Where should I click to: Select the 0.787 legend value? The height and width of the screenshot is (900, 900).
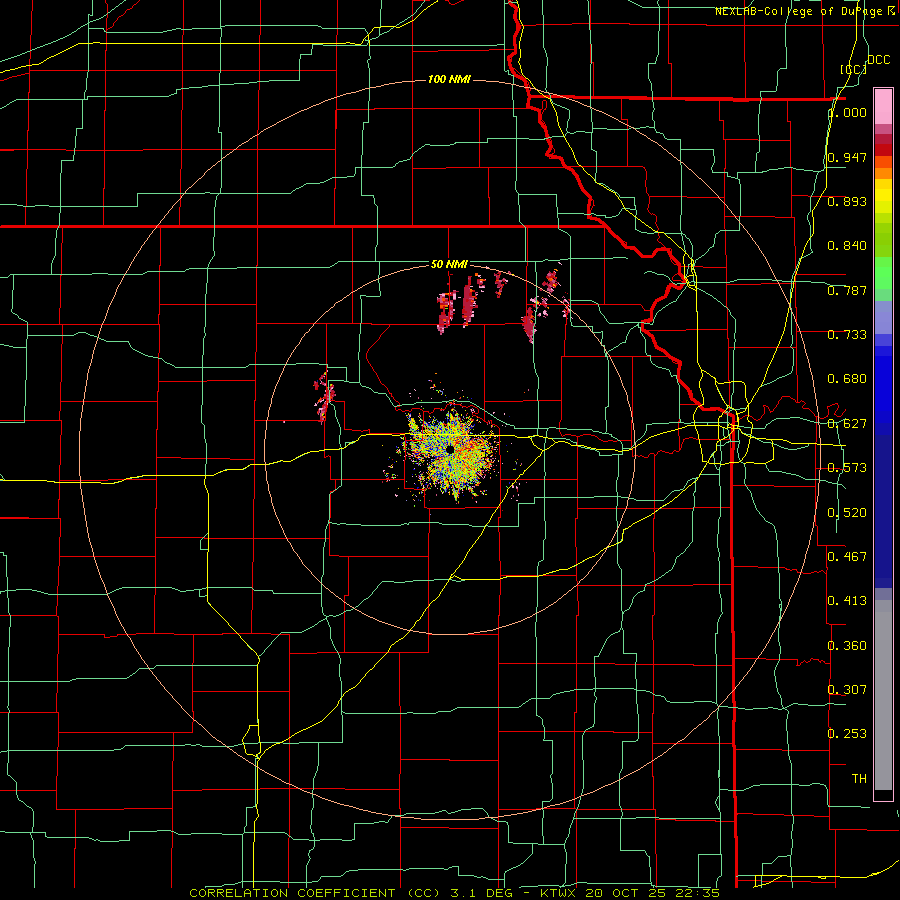click(847, 290)
